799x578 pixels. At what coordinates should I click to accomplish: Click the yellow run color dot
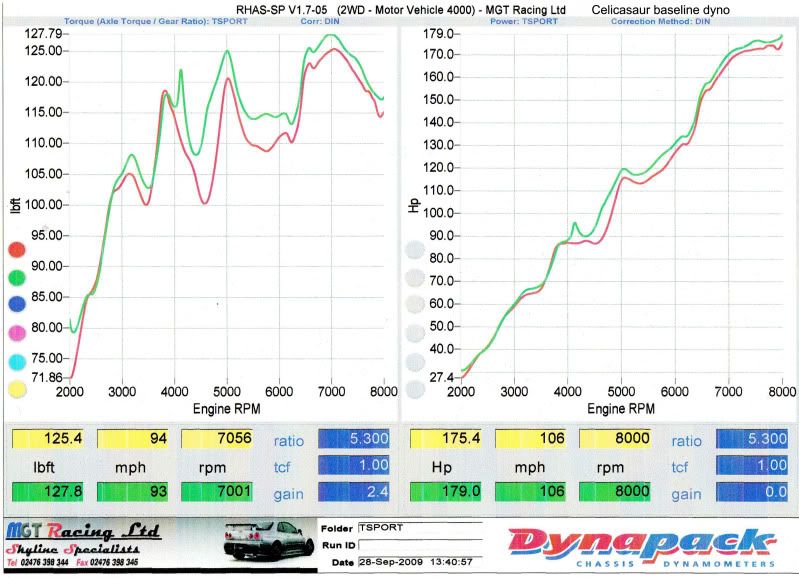tap(17, 389)
